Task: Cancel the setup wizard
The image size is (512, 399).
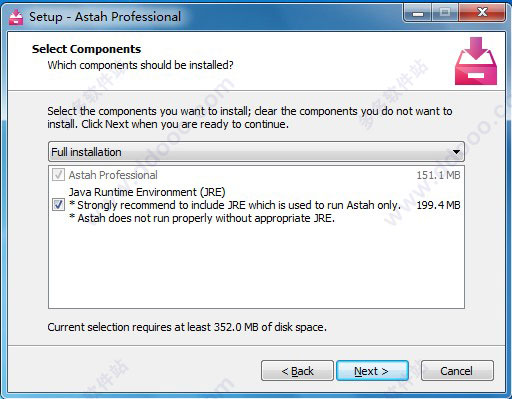Action: 457,371
